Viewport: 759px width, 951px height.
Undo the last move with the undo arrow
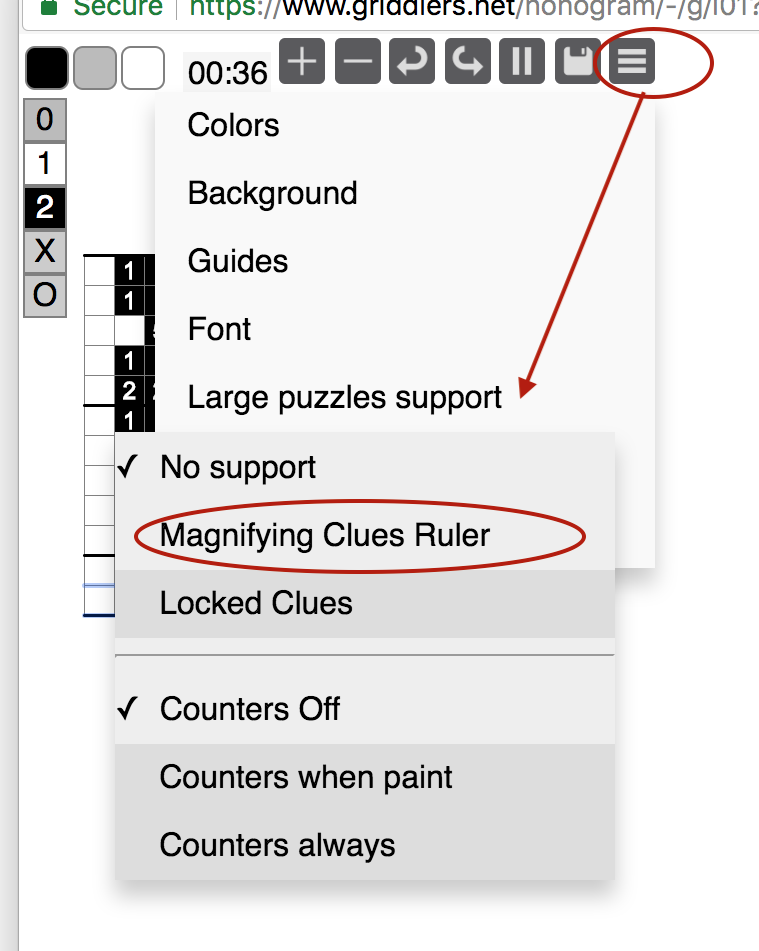(x=412, y=61)
